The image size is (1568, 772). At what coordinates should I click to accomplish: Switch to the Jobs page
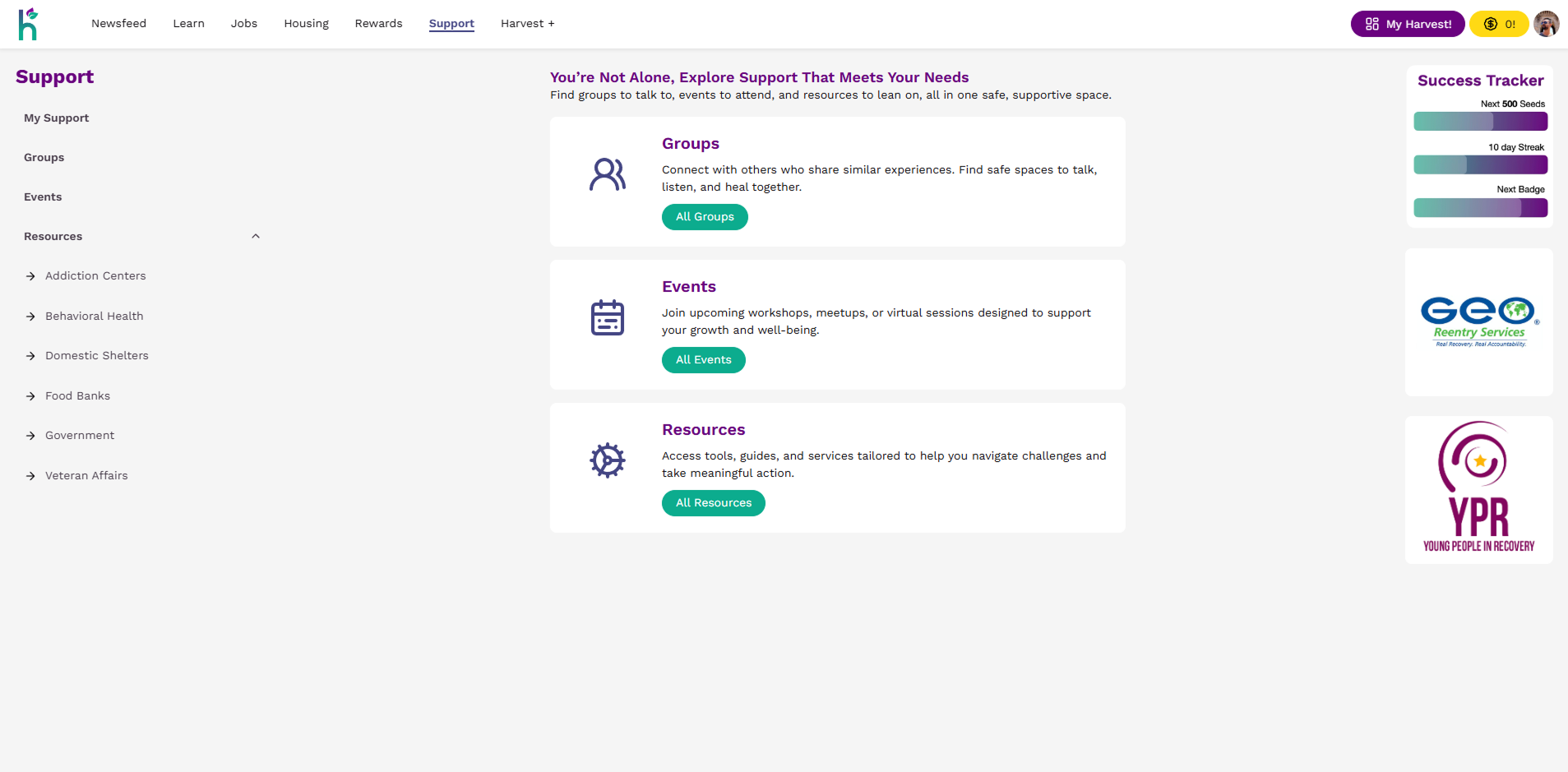[x=243, y=24]
